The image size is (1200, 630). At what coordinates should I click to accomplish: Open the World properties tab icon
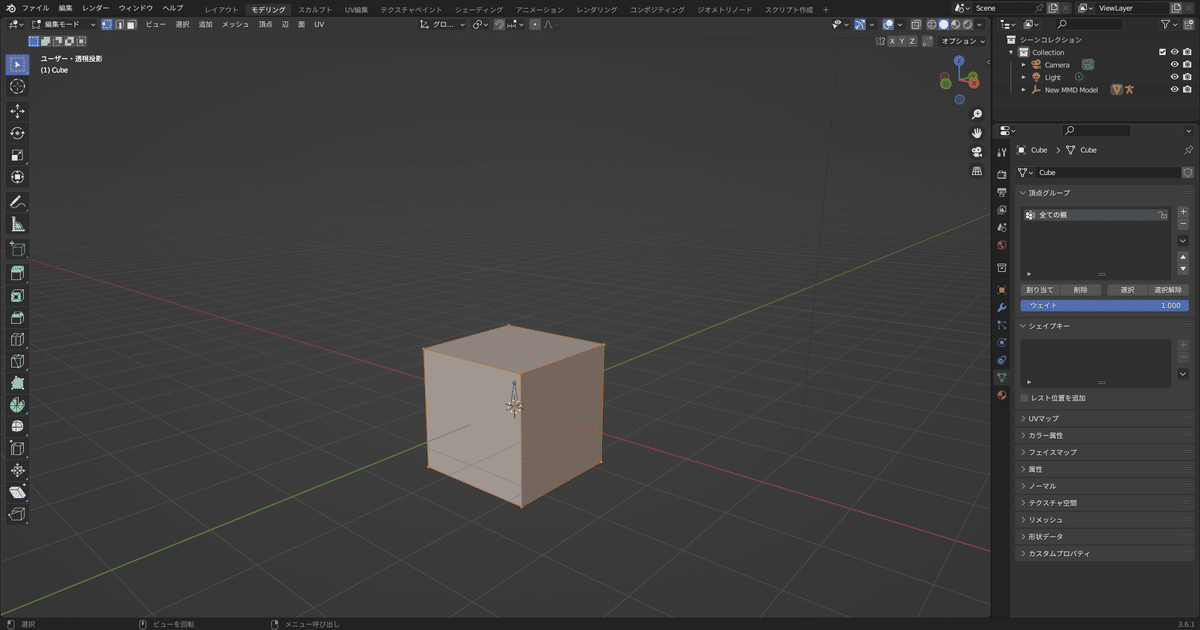1002,245
